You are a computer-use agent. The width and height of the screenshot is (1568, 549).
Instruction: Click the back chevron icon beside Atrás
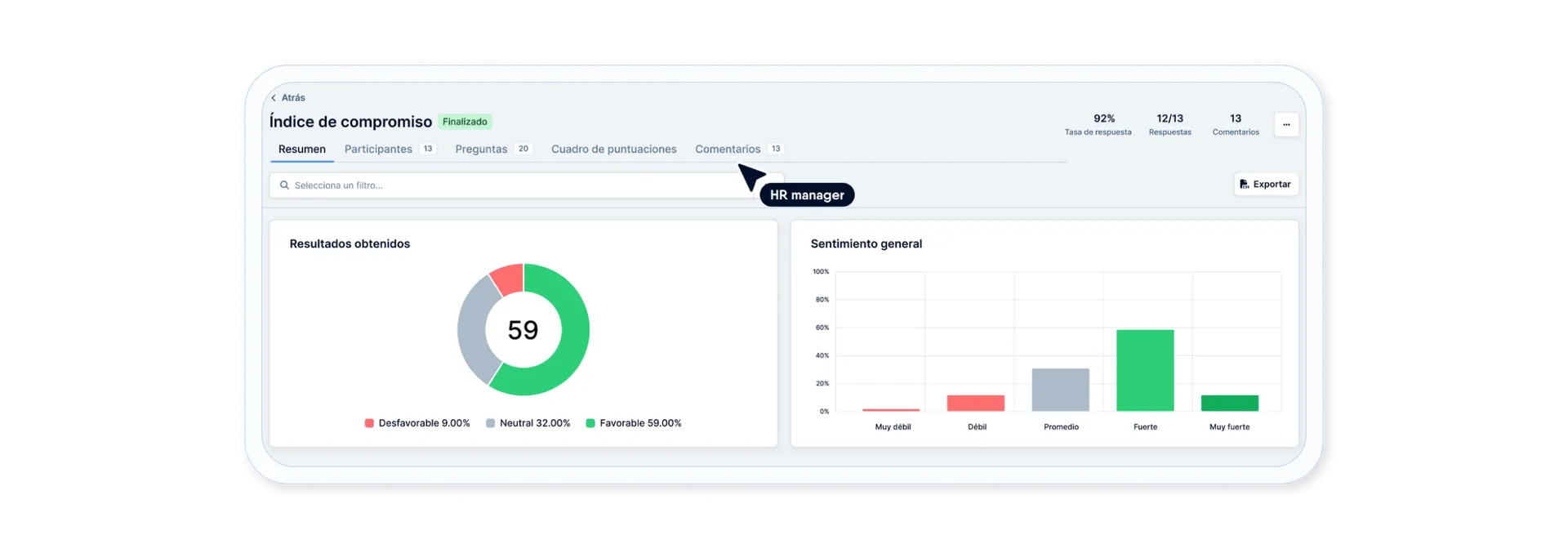tap(274, 98)
